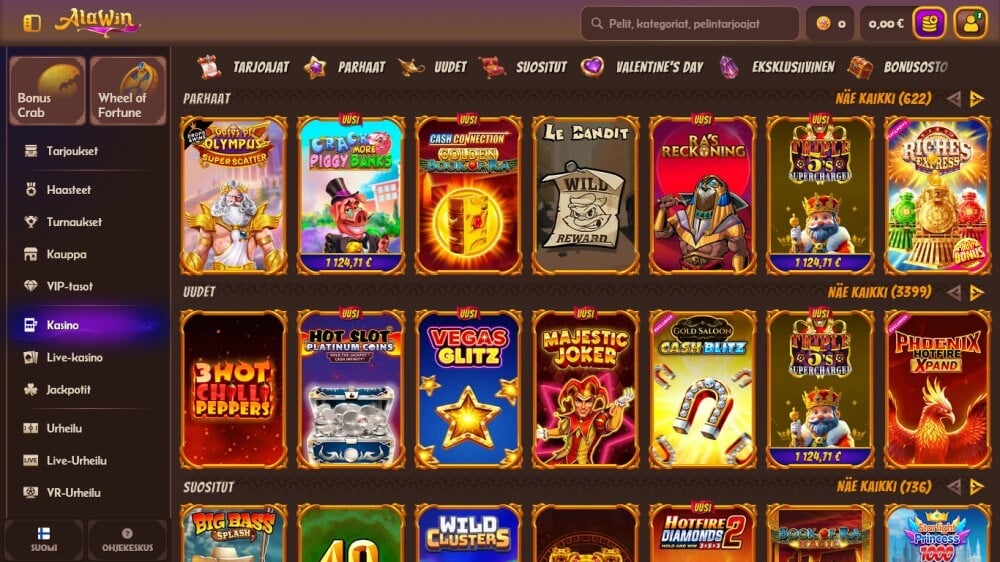Screen dimensions: 1000x562
Task: Open Bonus Crab tile
Action: click(x=47, y=91)
